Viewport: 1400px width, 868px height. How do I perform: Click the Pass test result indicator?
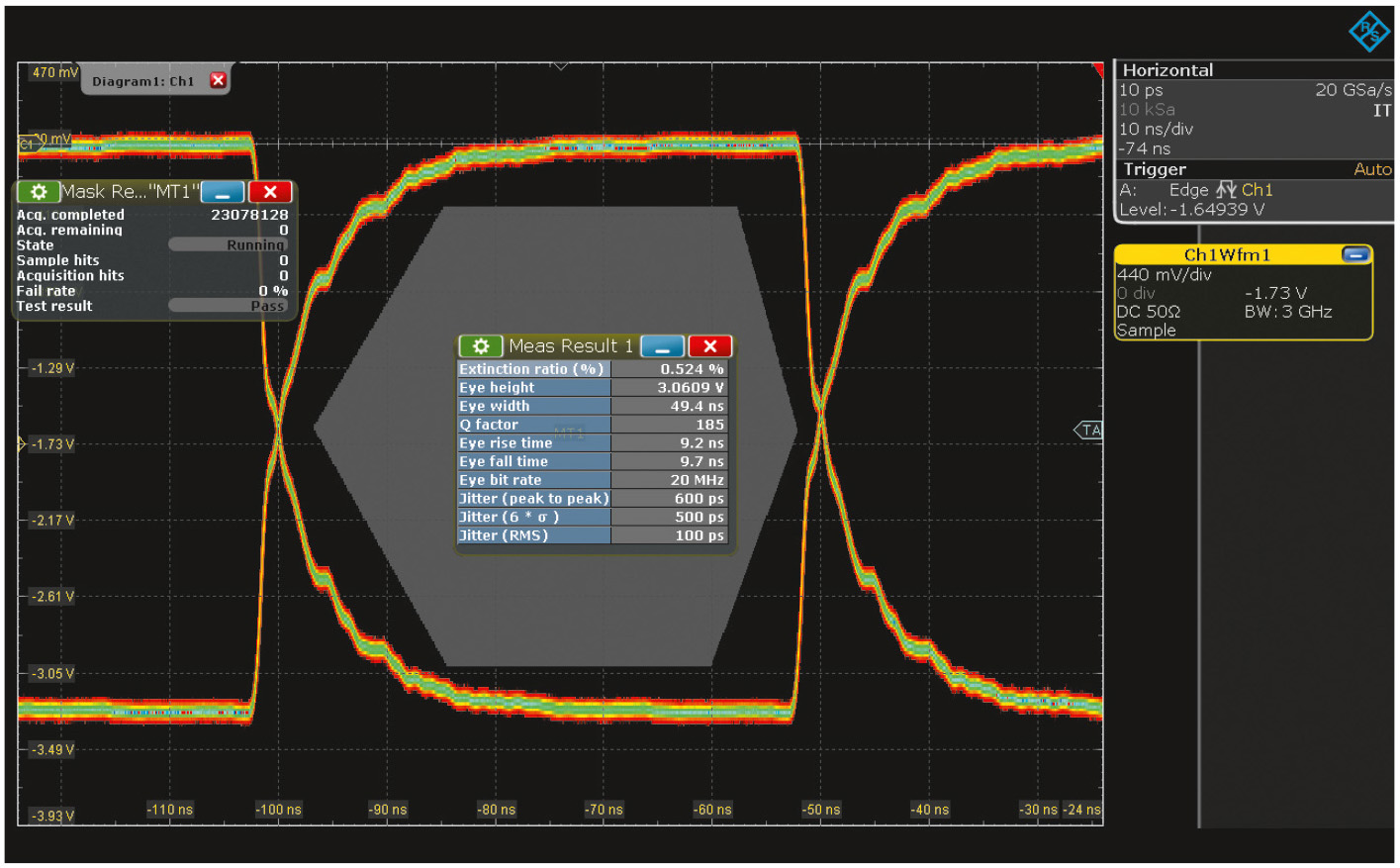228,306
